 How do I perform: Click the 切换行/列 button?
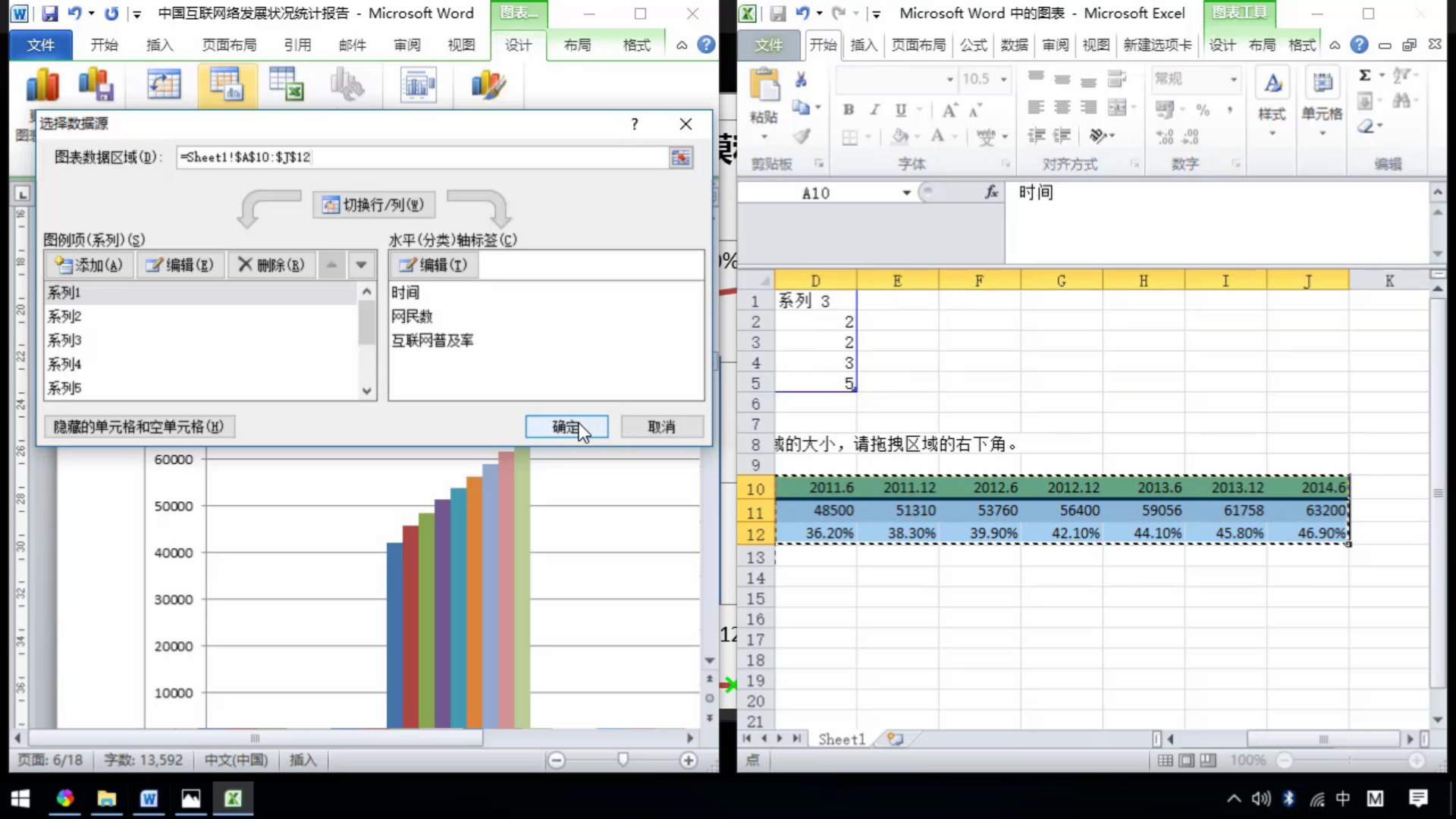point(374,205)
